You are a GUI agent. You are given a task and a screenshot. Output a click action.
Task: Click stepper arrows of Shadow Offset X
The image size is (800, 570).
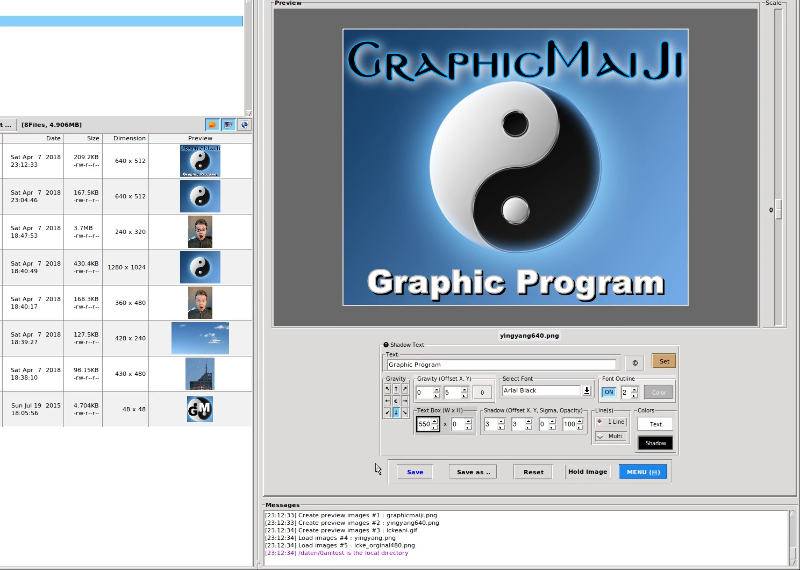[502, 424]
